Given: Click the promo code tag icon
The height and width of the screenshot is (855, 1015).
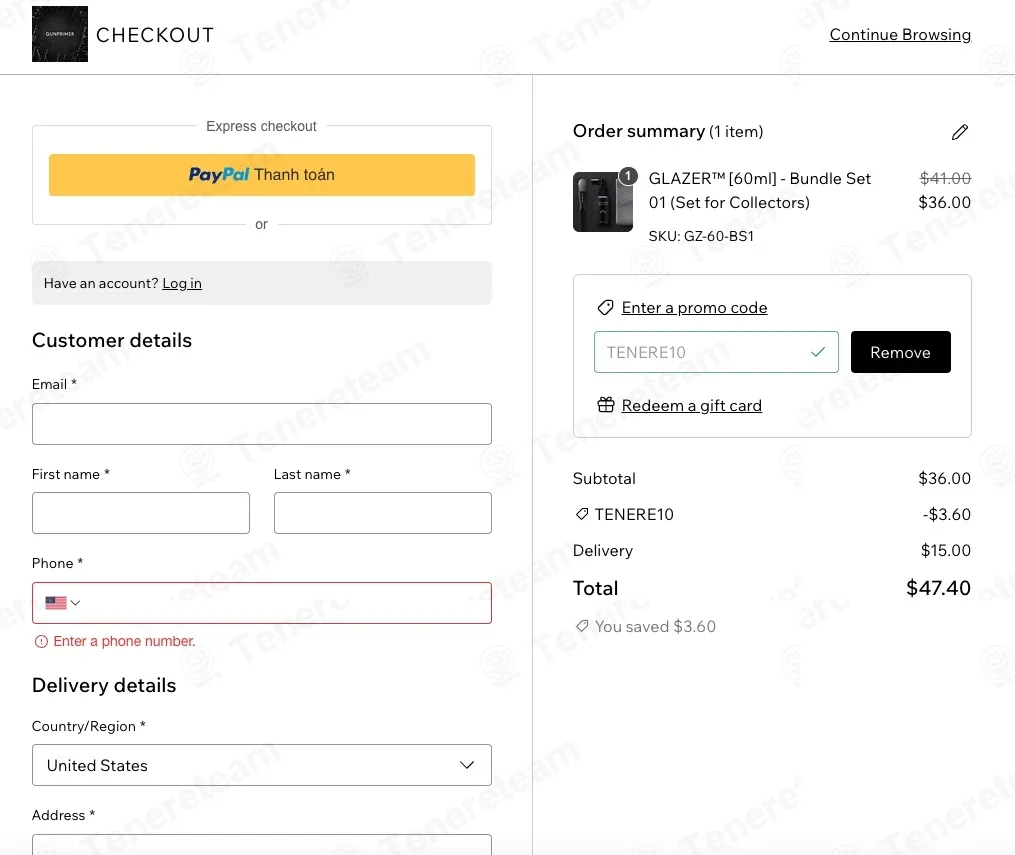Looking at the screenshot, I should tap(605, 307).
